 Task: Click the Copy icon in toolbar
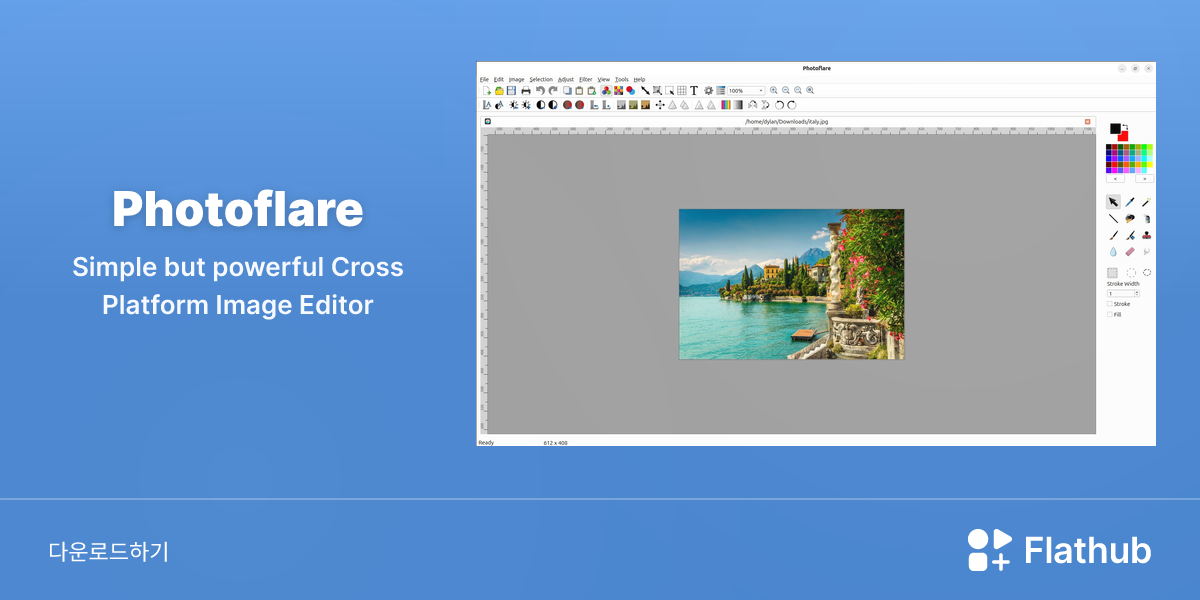tap(567, 90)
